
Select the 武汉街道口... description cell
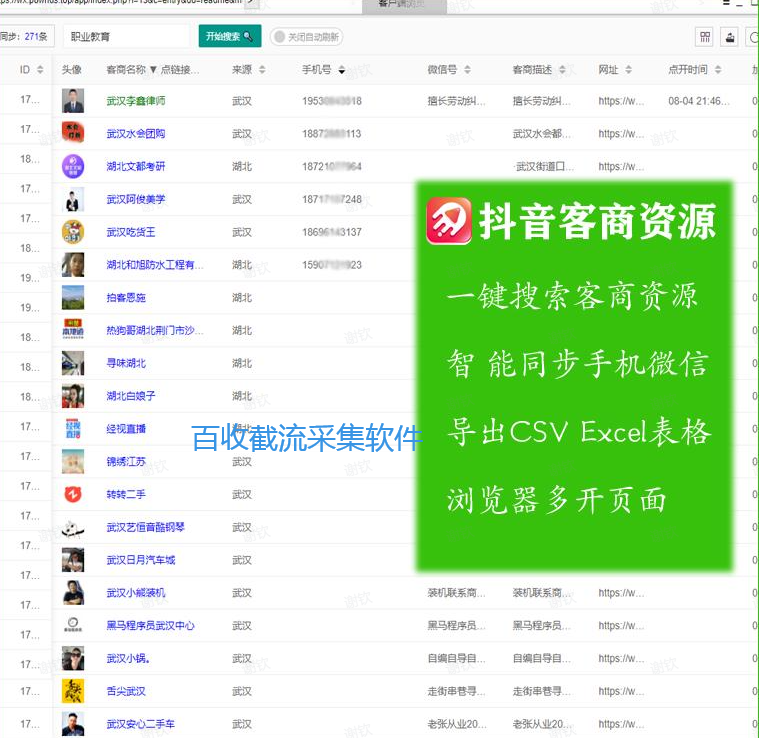click(545, 166)
